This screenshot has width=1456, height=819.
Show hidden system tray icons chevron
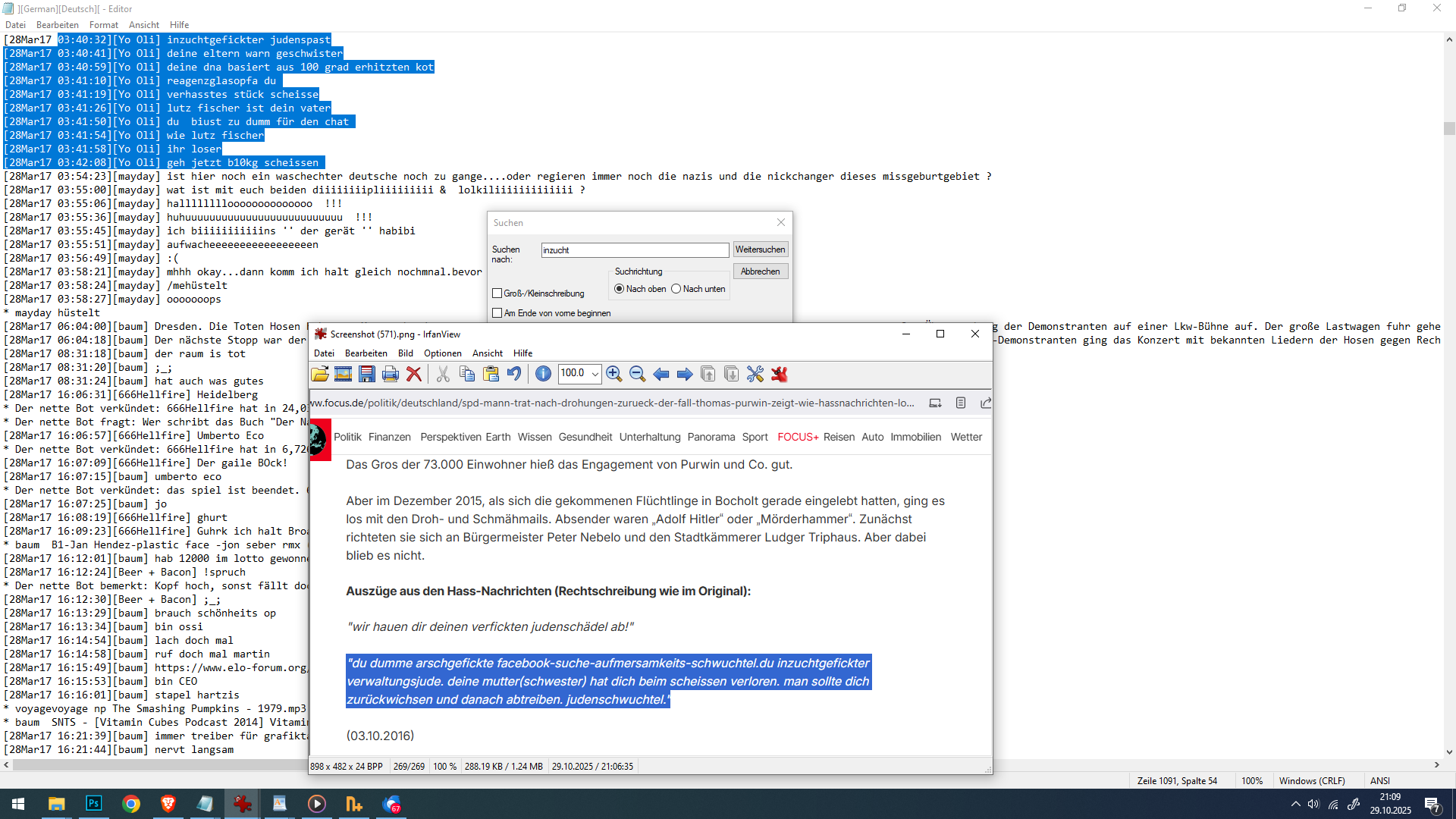1295,805
